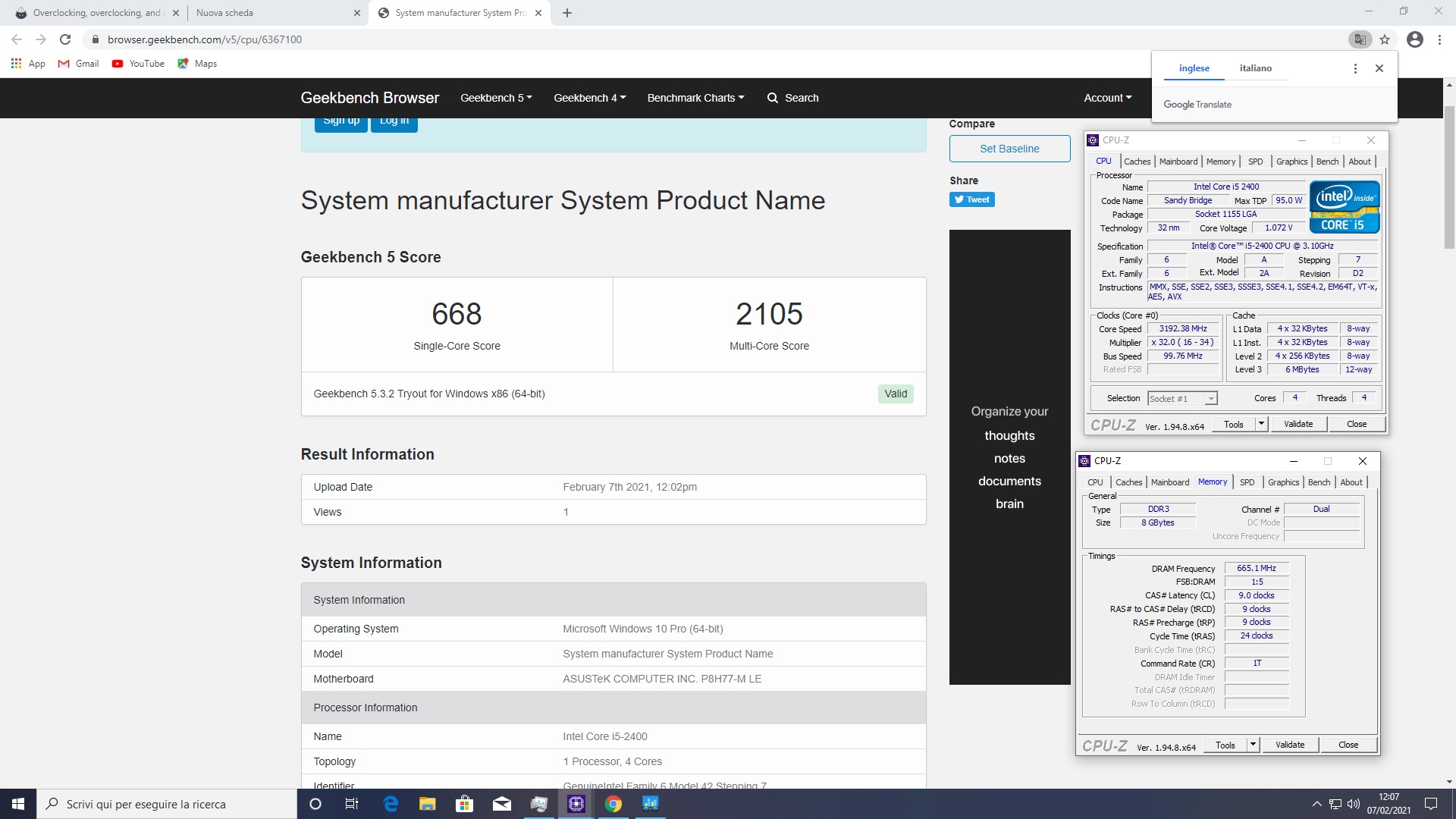Open the Google Translate icon in address bar
The height and width of the screenshot is (819, 1456).
point(1360,39)
